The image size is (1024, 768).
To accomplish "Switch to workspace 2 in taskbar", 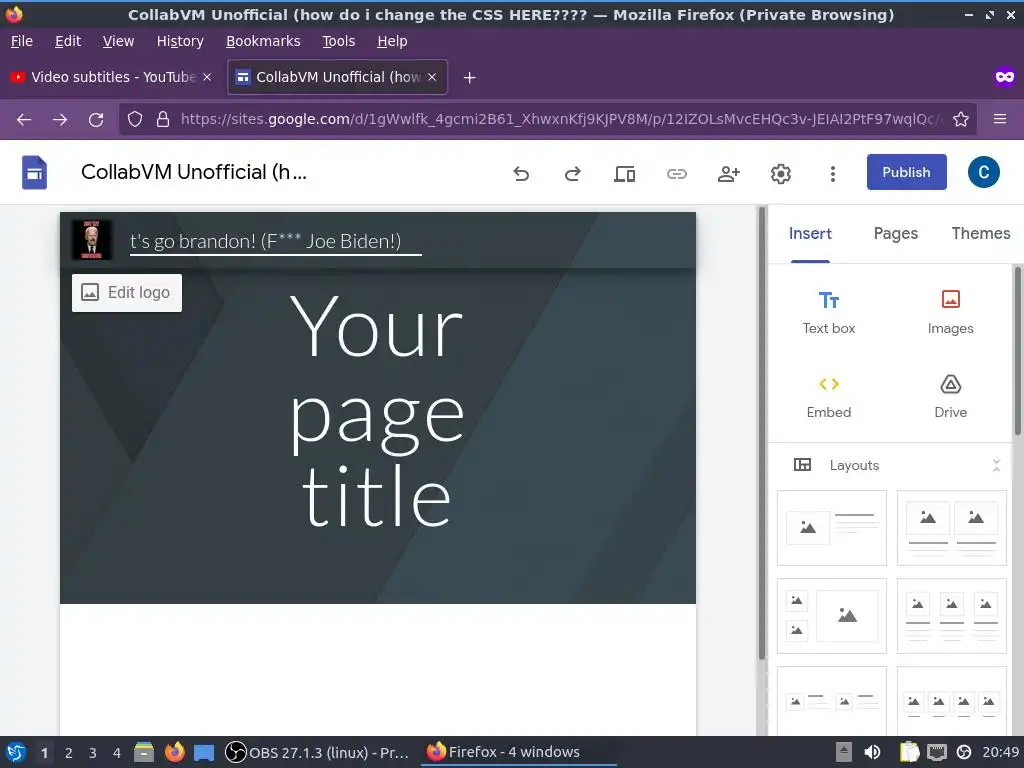I will point(69,753).
